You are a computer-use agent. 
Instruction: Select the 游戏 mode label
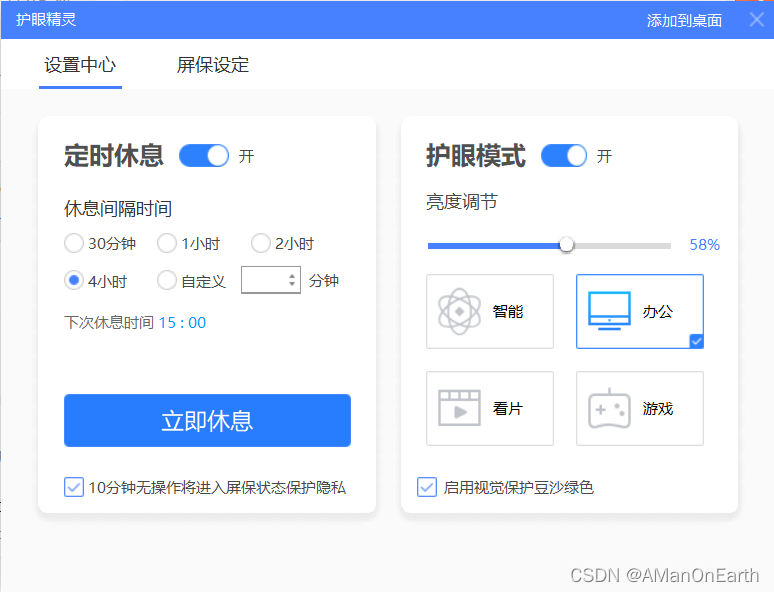[658, 408]
